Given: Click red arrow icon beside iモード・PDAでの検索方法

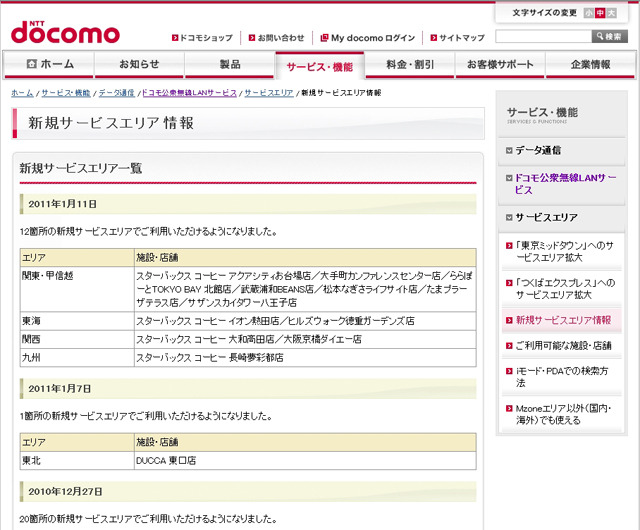Looking at the screenshot, I should coord(509,371).
